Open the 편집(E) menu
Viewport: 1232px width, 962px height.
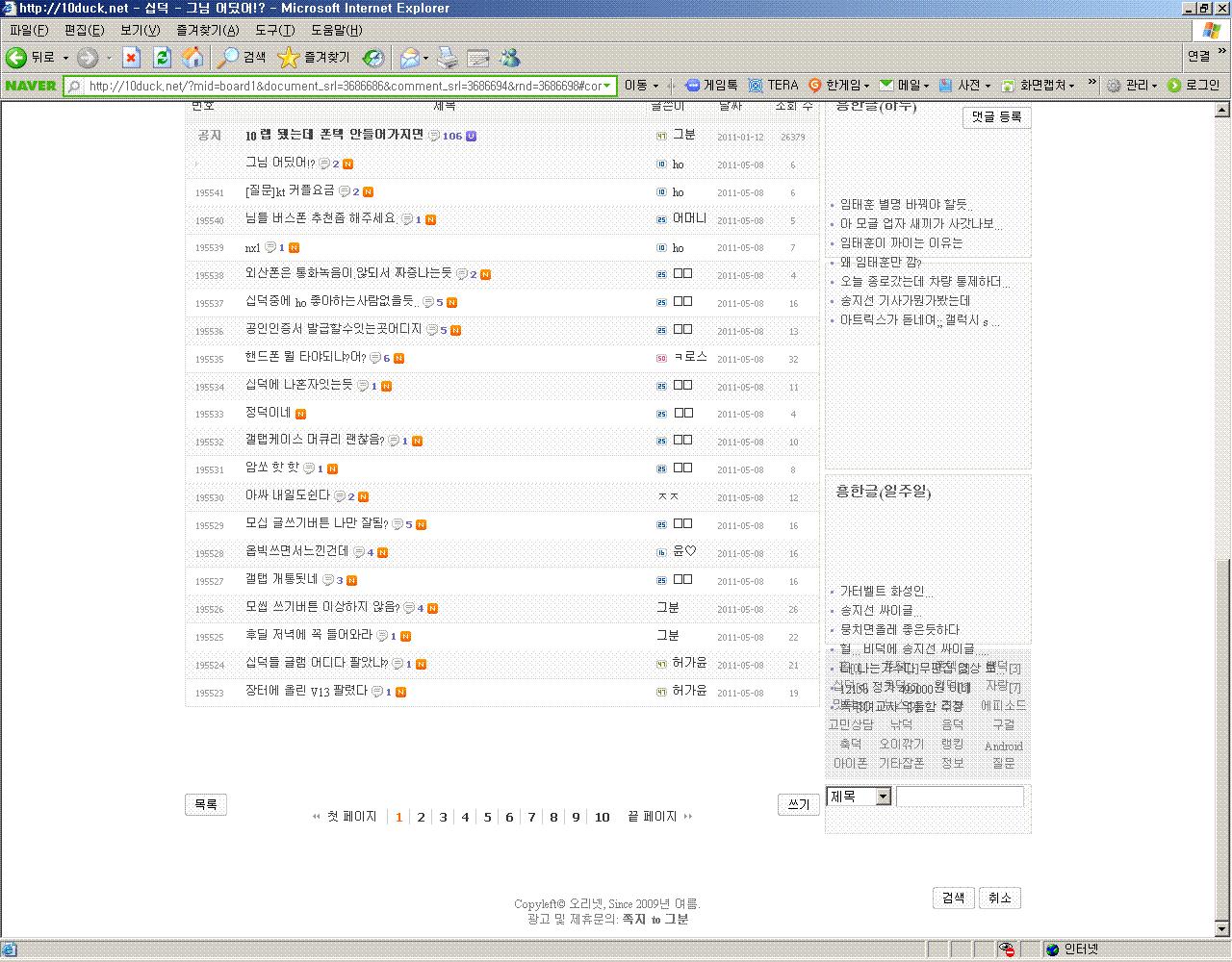[84, 31]
